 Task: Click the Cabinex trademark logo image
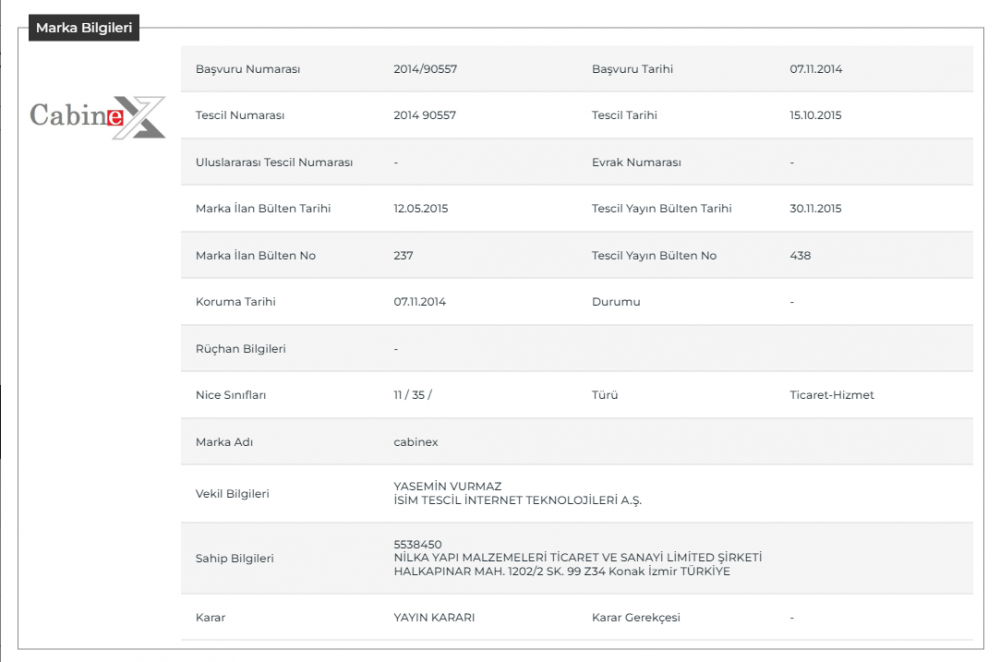[97, 117]
